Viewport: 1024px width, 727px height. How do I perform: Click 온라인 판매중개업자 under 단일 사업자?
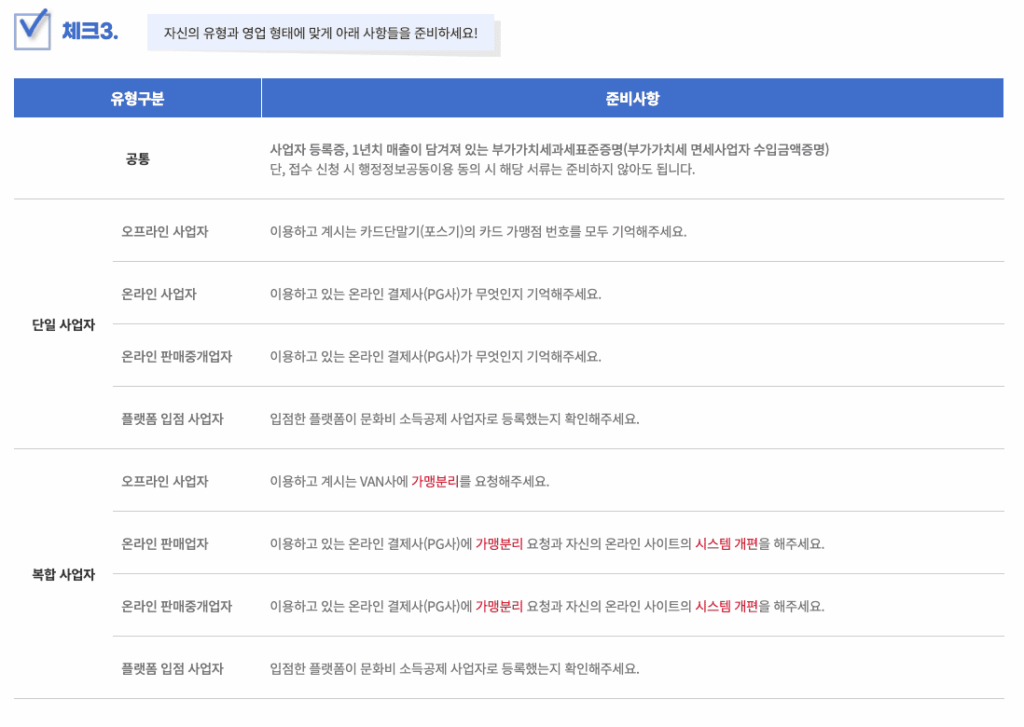[177, 357]
